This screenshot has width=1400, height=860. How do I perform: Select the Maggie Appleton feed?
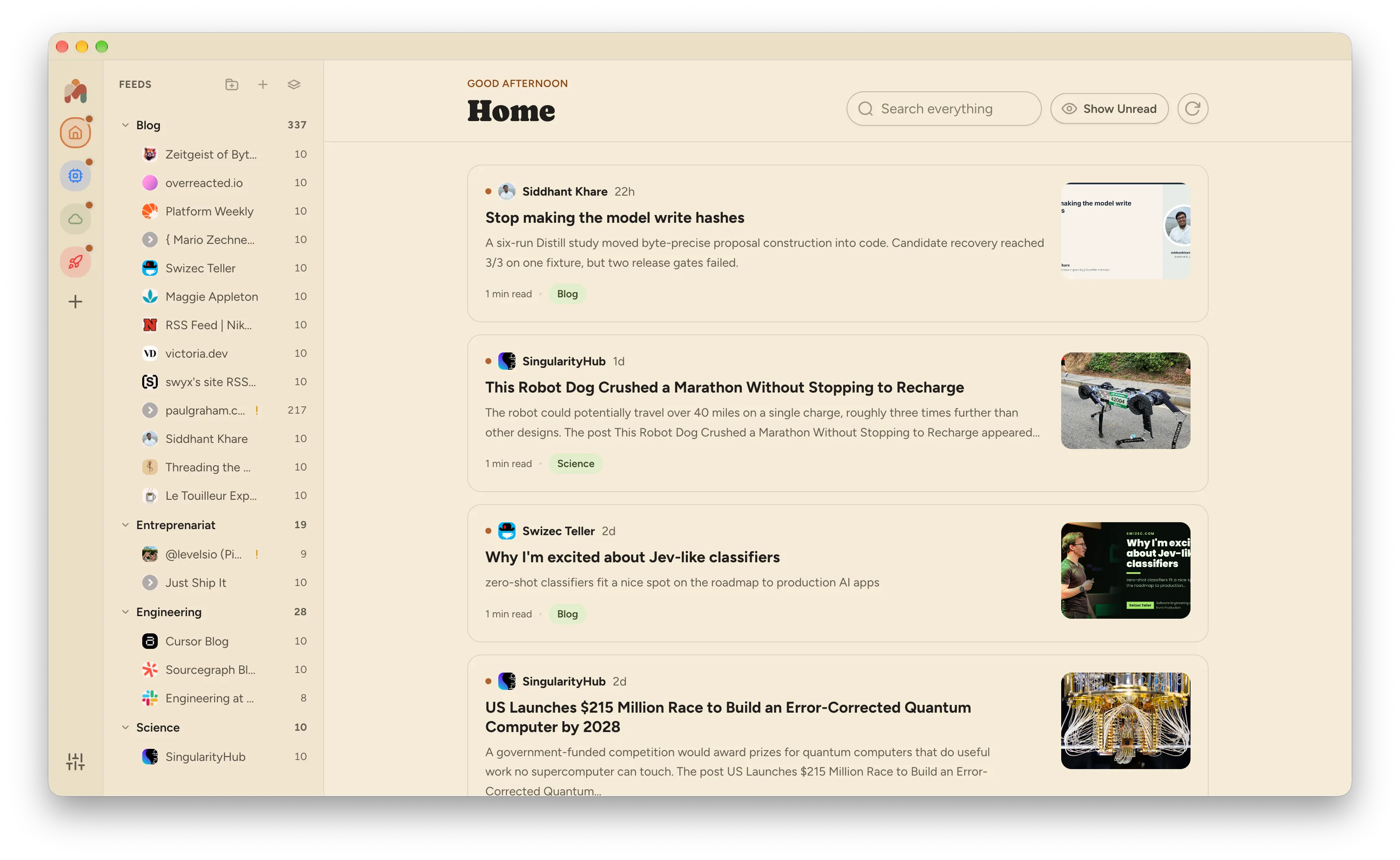coord(224,296)
